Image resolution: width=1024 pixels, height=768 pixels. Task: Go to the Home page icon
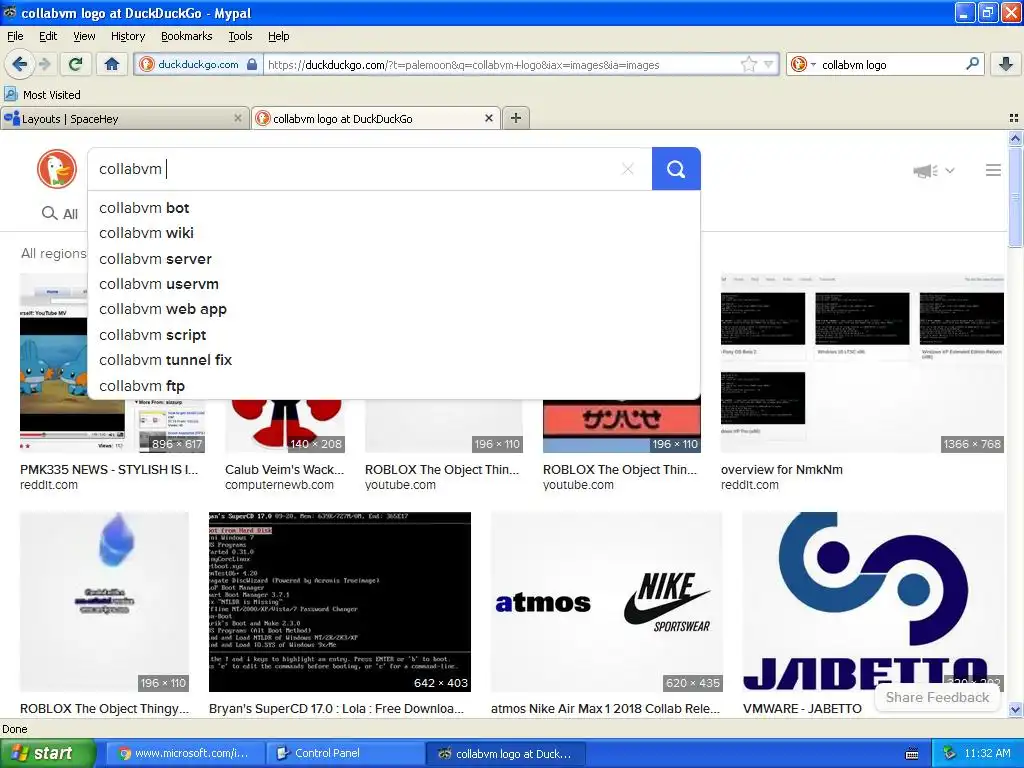click(x=112, y=64)
